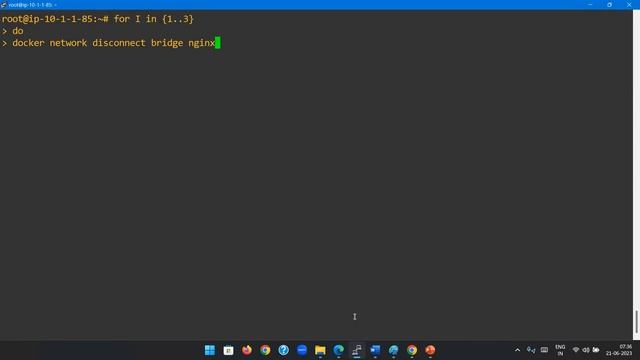
Task: Open the blue round app beside Get Help
Action: tap(302, 350)
